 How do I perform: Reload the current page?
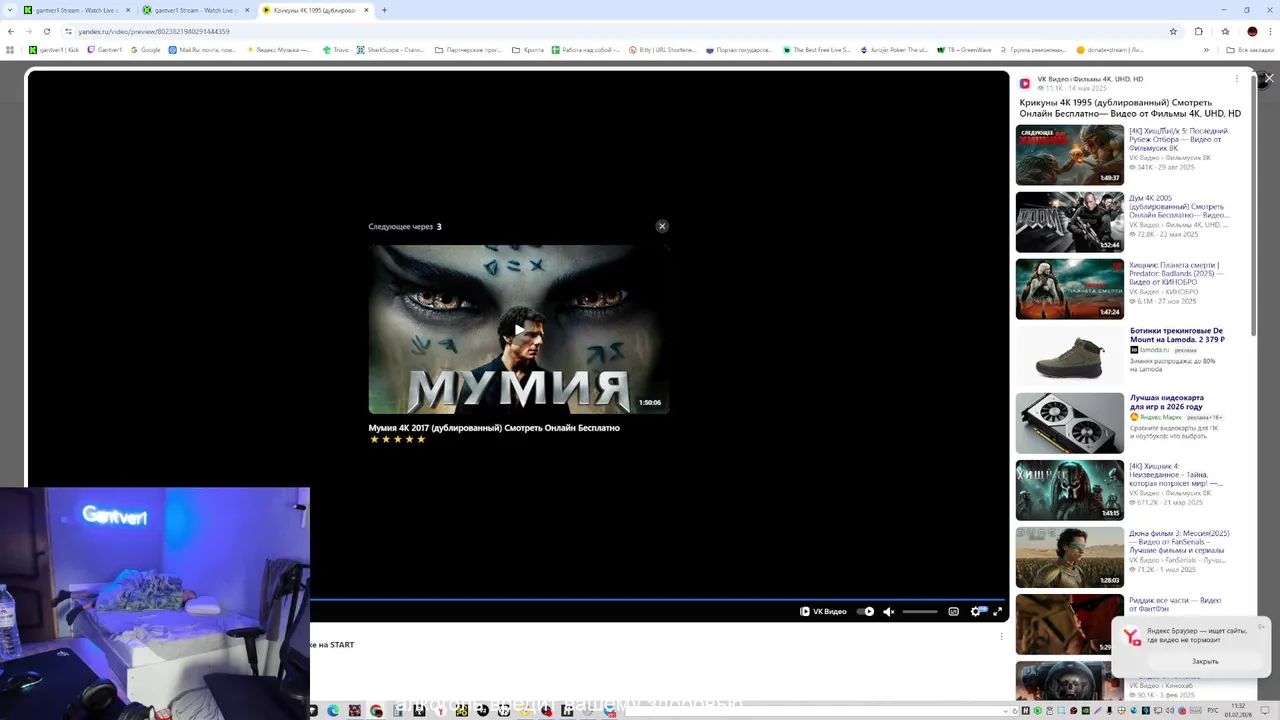tap(46, 31)
